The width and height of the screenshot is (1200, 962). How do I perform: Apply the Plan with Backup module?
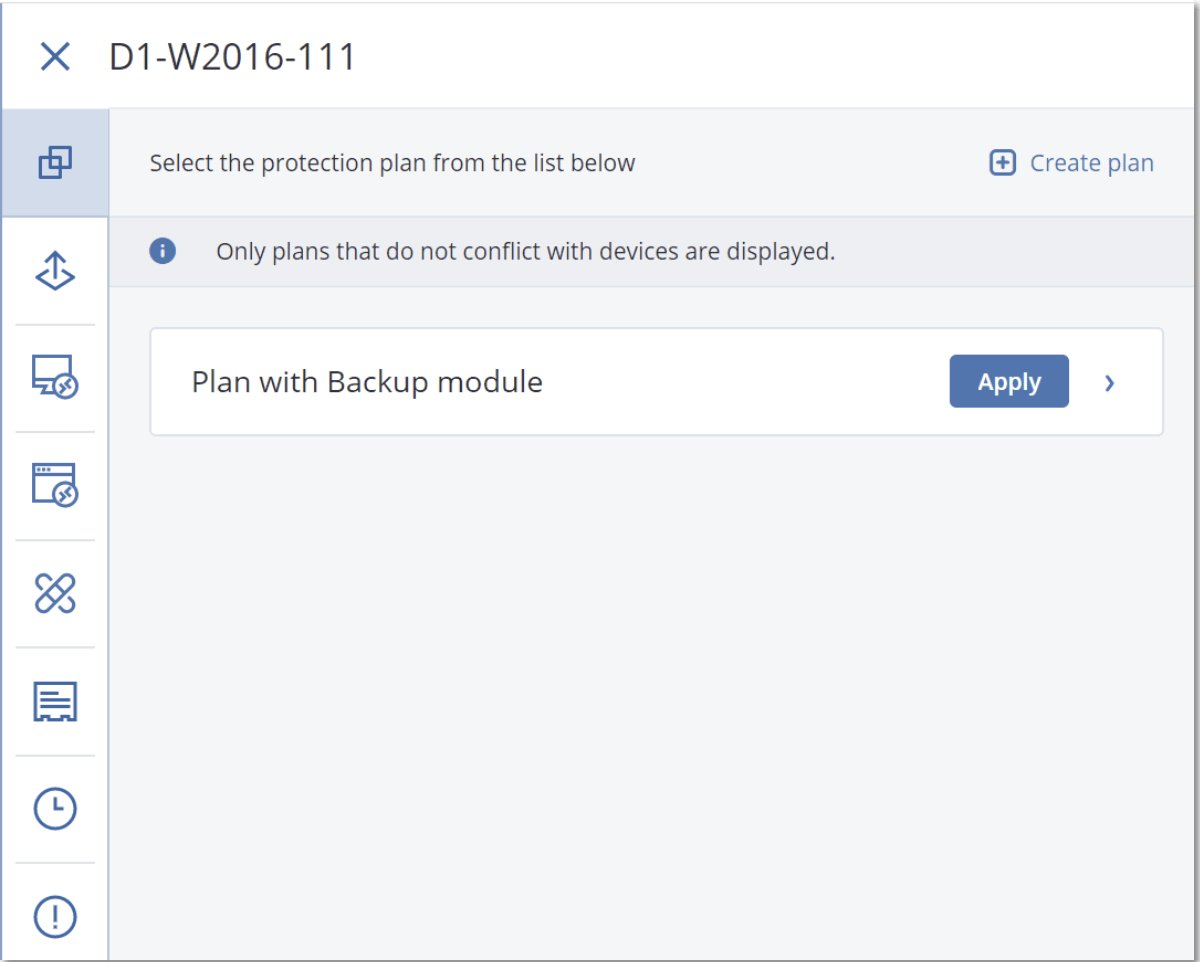click(1008, 381)
